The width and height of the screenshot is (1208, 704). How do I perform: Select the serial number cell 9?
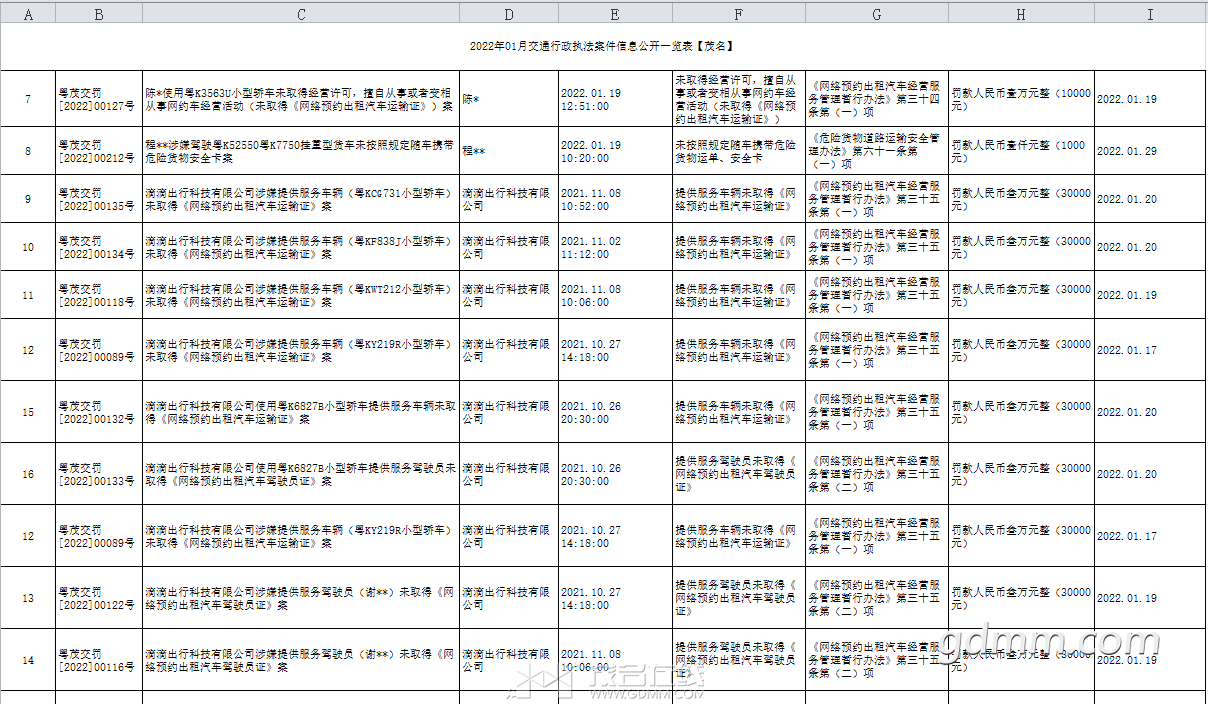click(x=28, y=199)
